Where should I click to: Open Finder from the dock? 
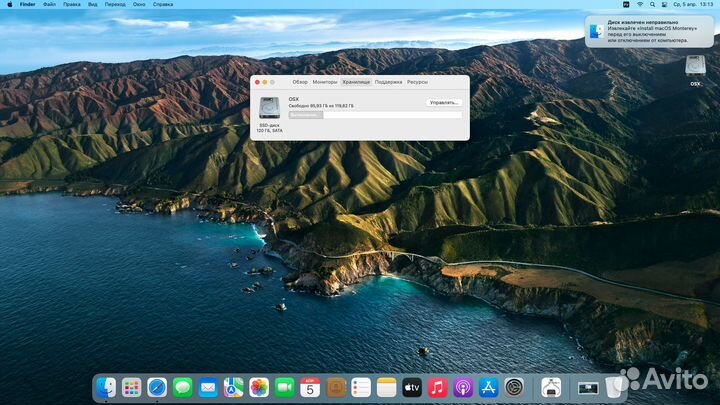coord(106,388)
